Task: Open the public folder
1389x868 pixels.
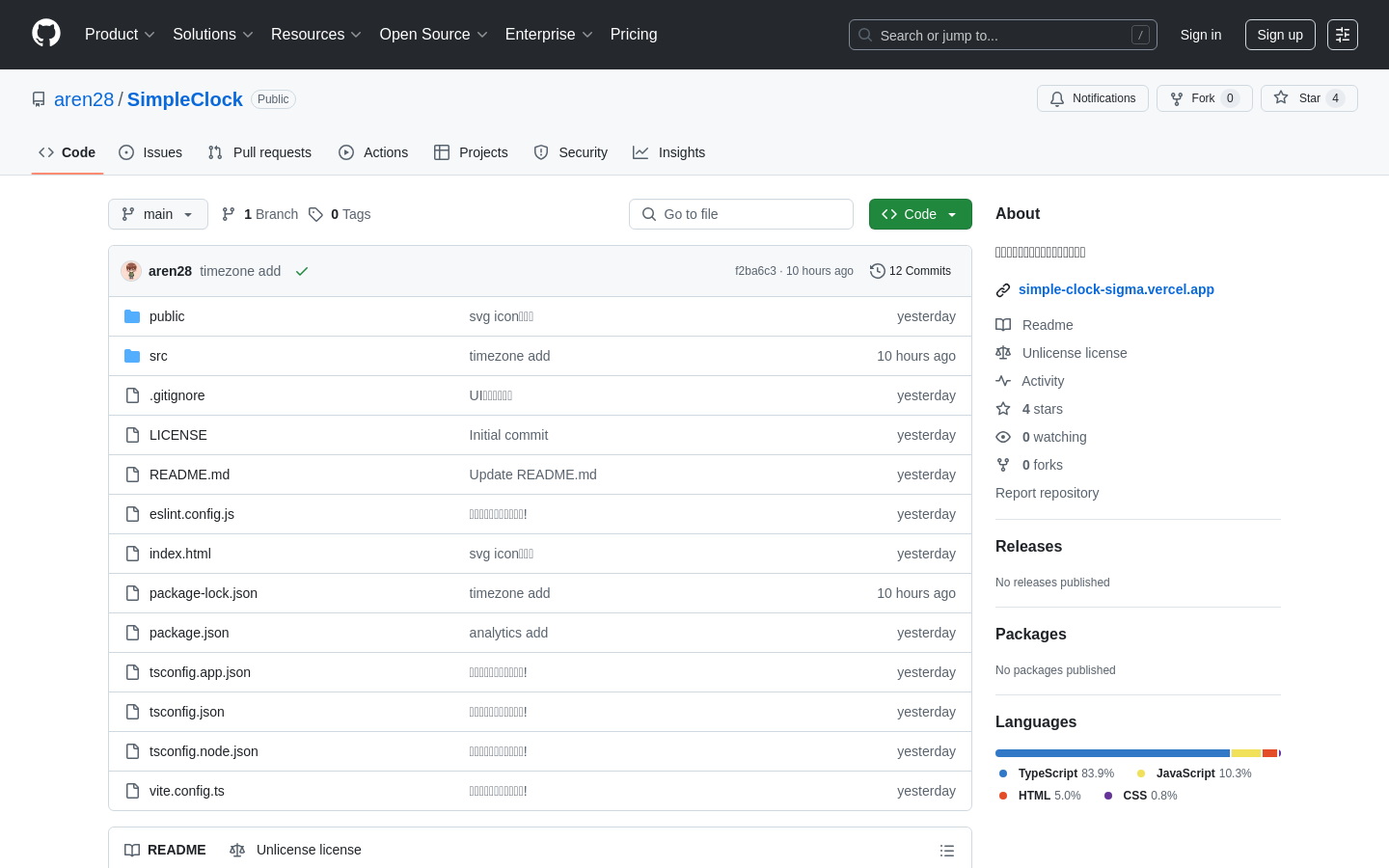Action: tap(167, 316)
